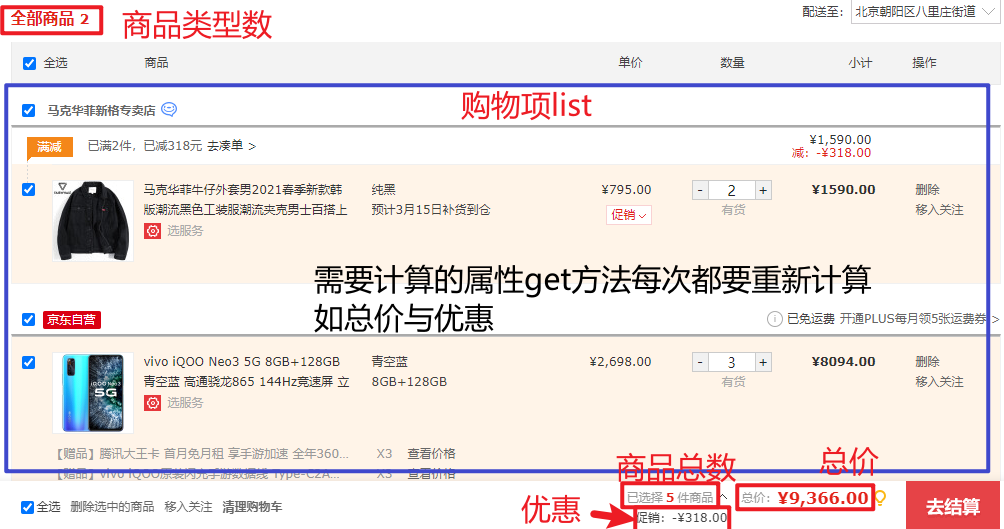Select the 全部商品 2 tab
The image size is (1004, 529).
point(51,19)
